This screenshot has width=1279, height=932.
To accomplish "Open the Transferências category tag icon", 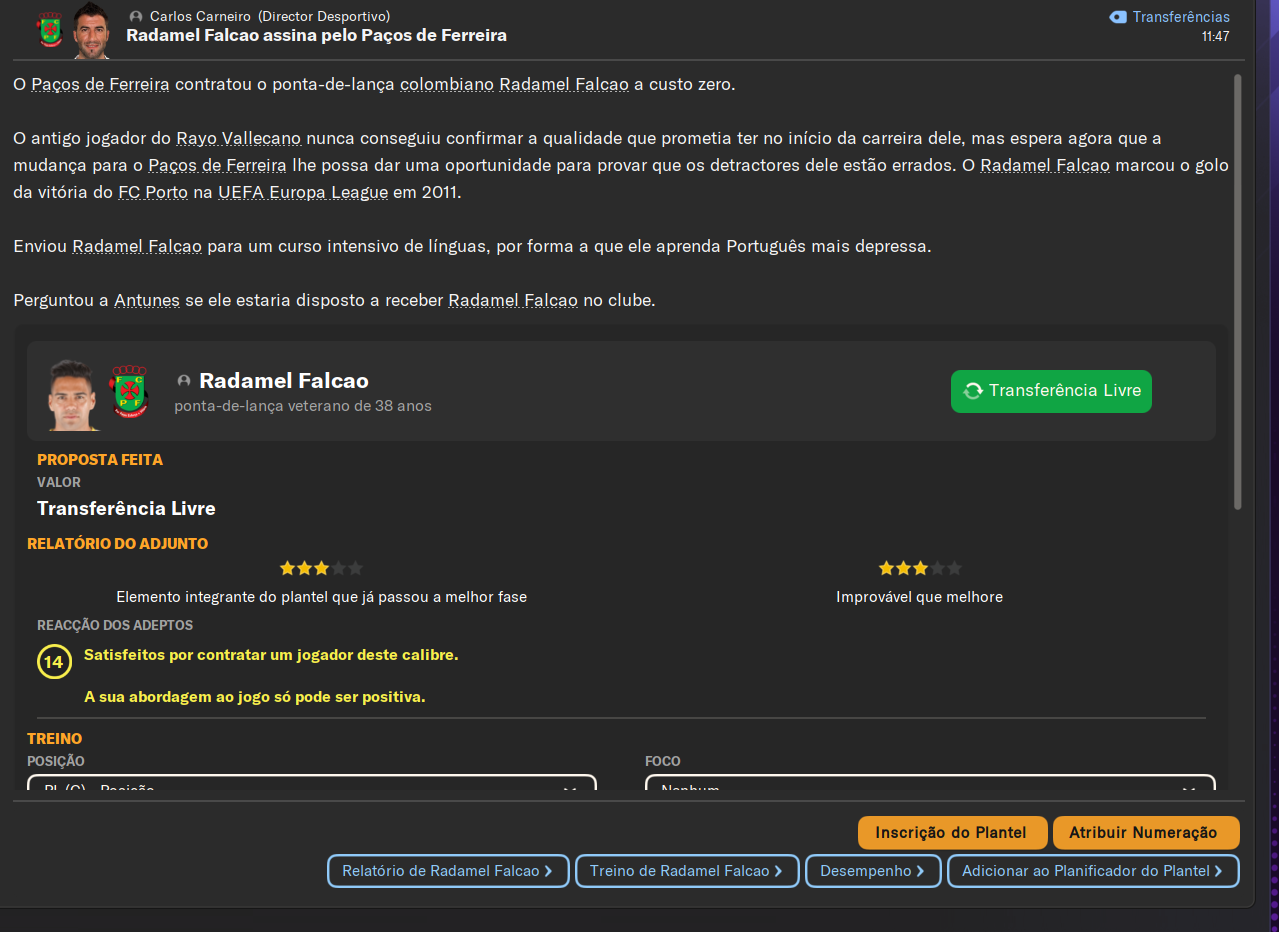I will pos(1118,17).
